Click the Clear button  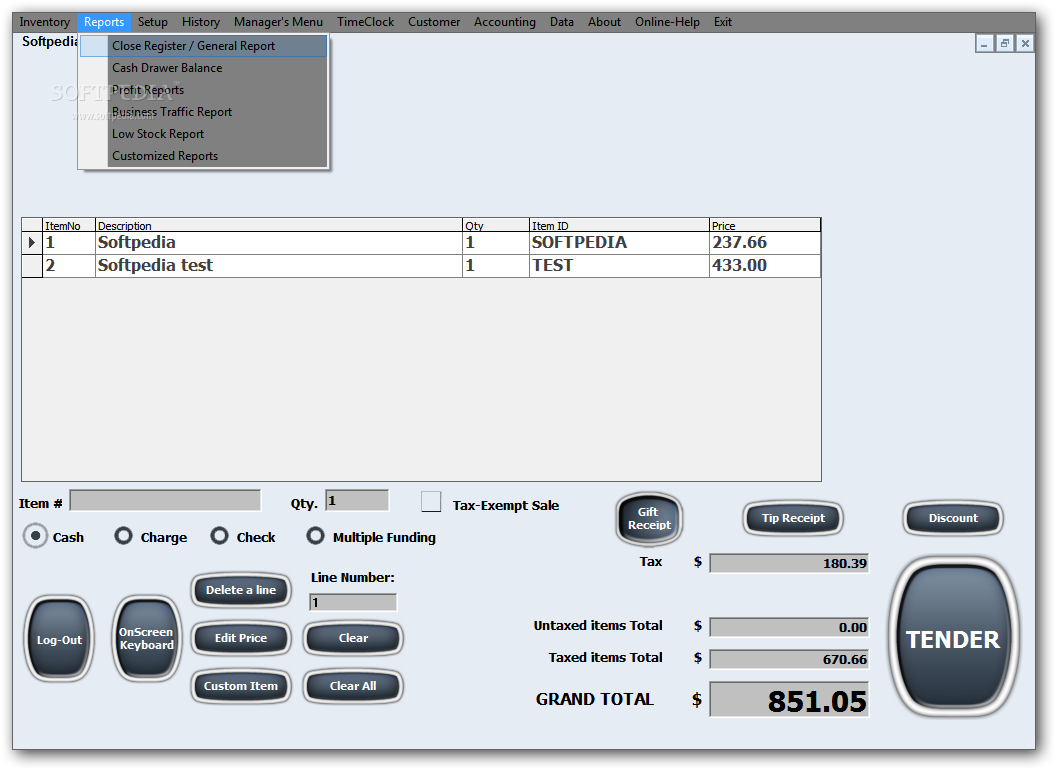point(353,638)
